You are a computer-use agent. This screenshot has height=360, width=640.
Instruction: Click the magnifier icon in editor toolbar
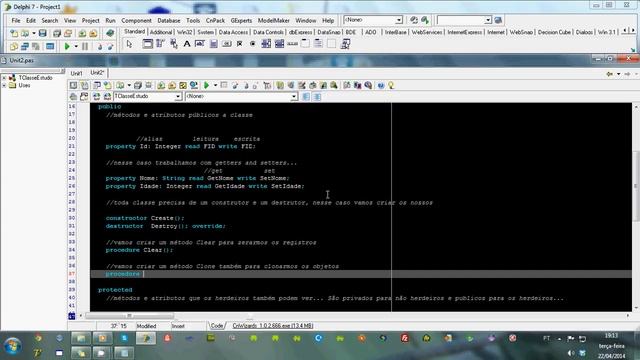tap(334, 85)
